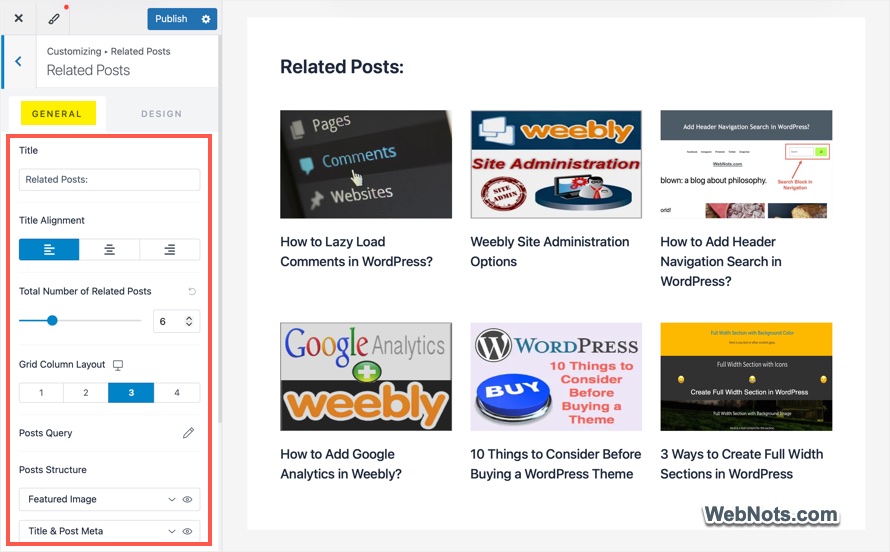Click the brush design options icon

pyautogui.click(x=54, y=19)
